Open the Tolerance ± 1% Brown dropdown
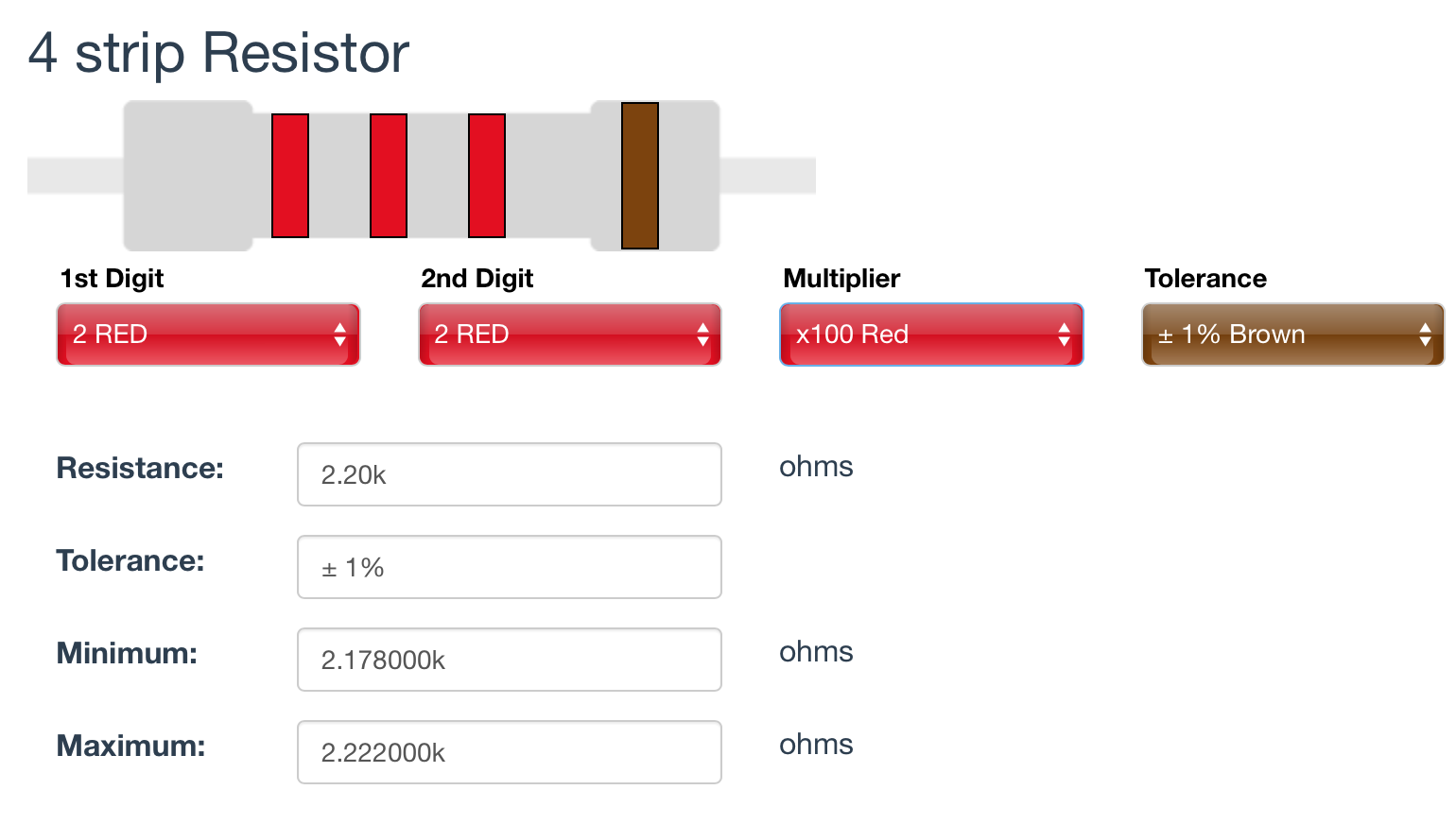 [1292, 335]
